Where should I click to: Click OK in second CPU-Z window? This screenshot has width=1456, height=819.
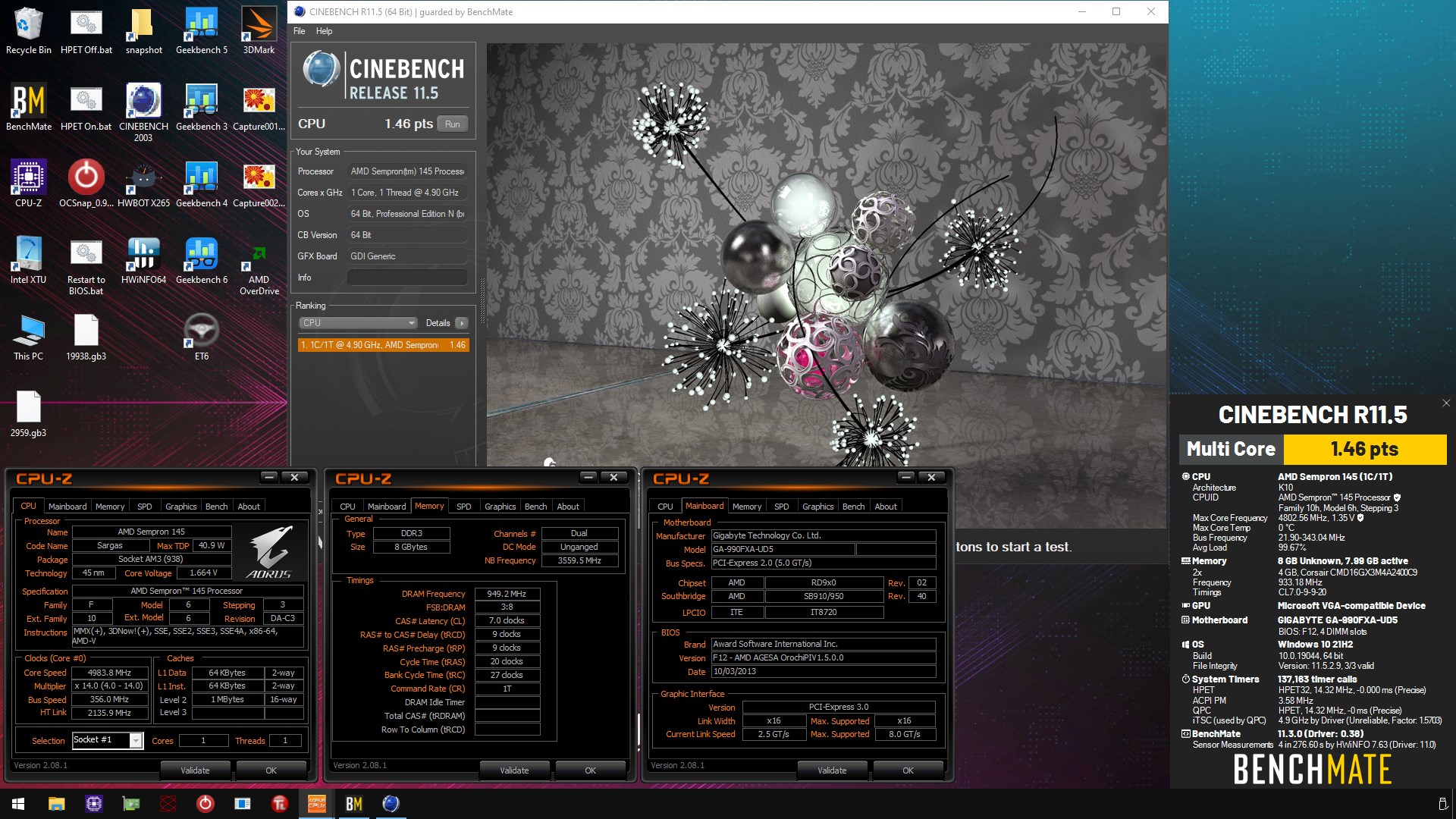coord(590,770)
